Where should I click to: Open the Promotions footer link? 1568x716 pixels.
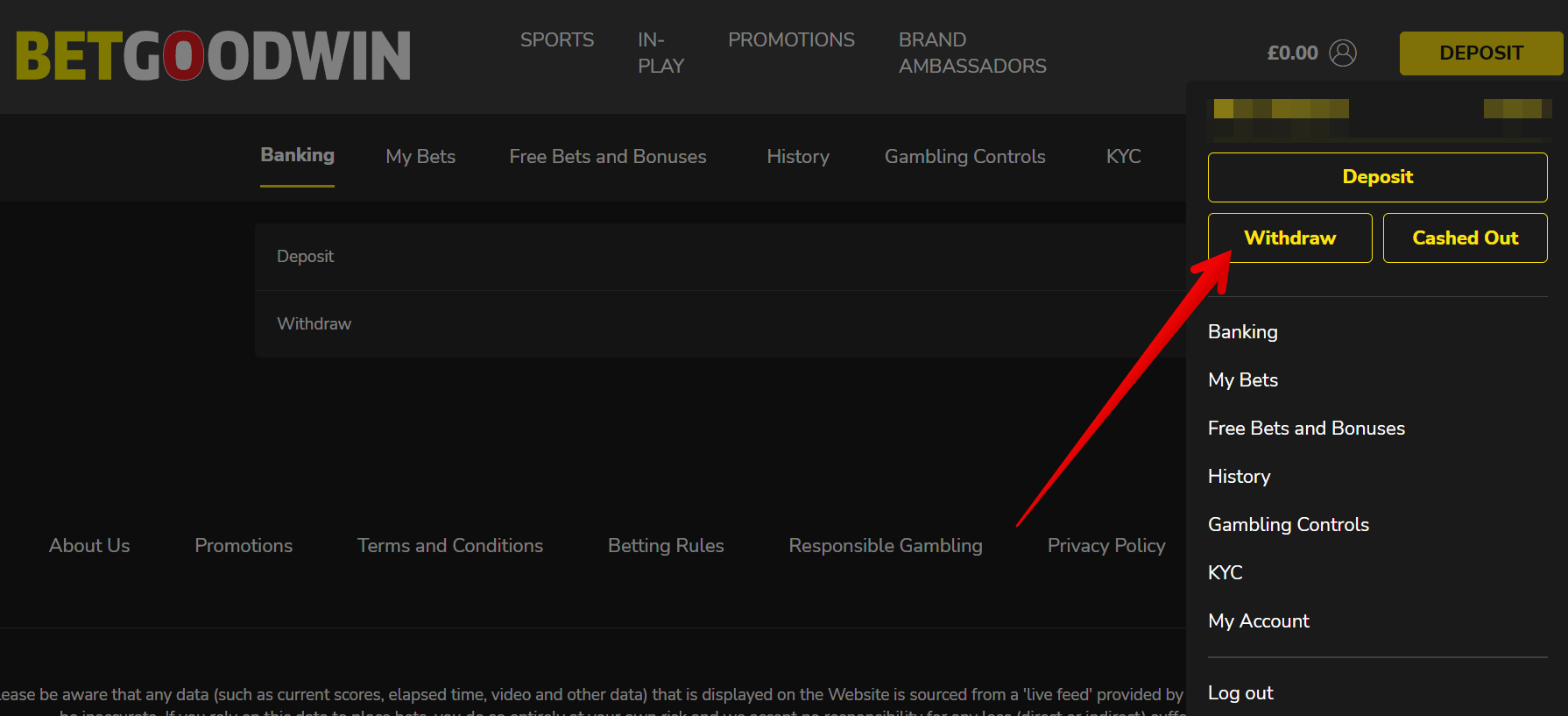pyautogui.click(x=244, y=546)
